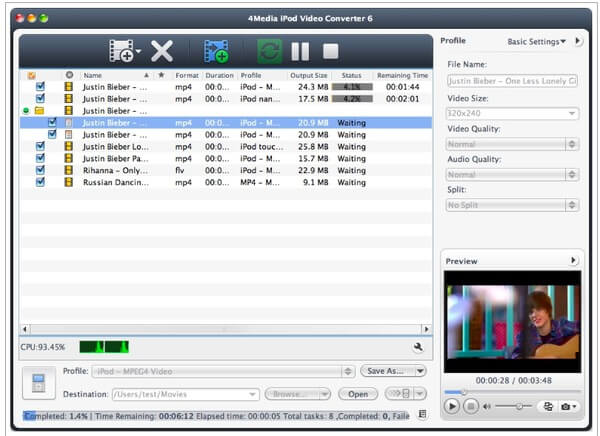Click horizontal scrollbar right arrow

426,329
